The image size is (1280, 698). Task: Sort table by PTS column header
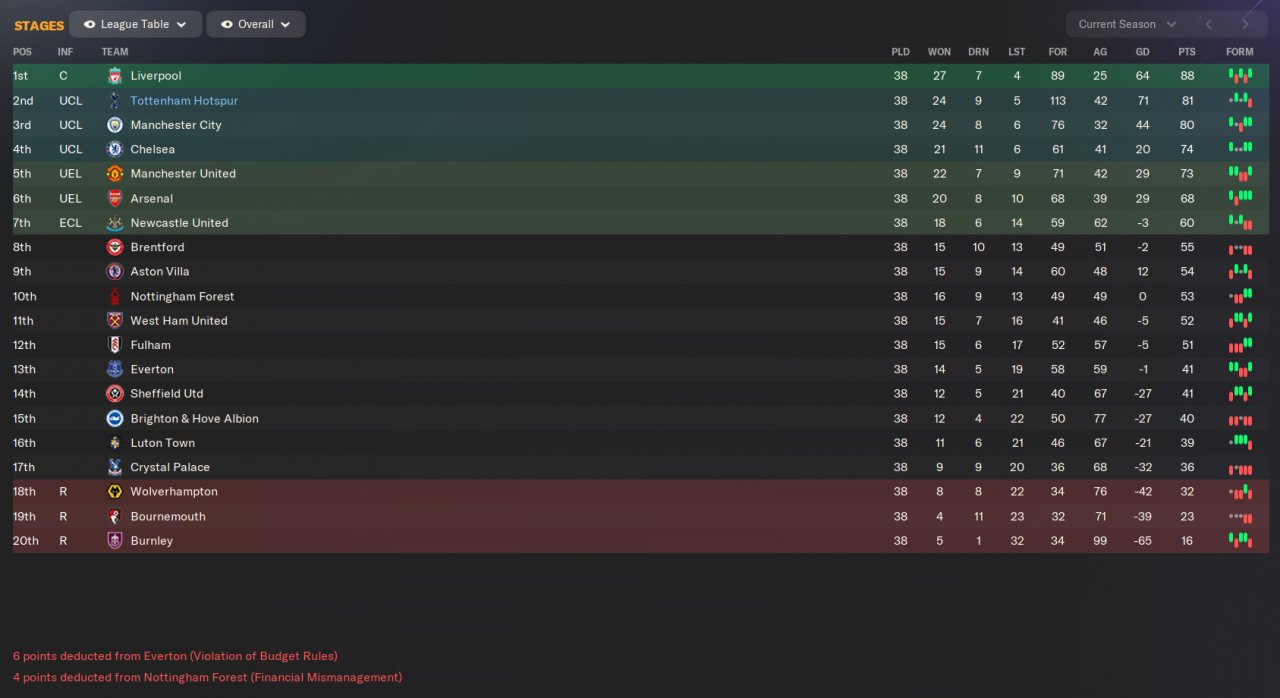[1187, 52]
